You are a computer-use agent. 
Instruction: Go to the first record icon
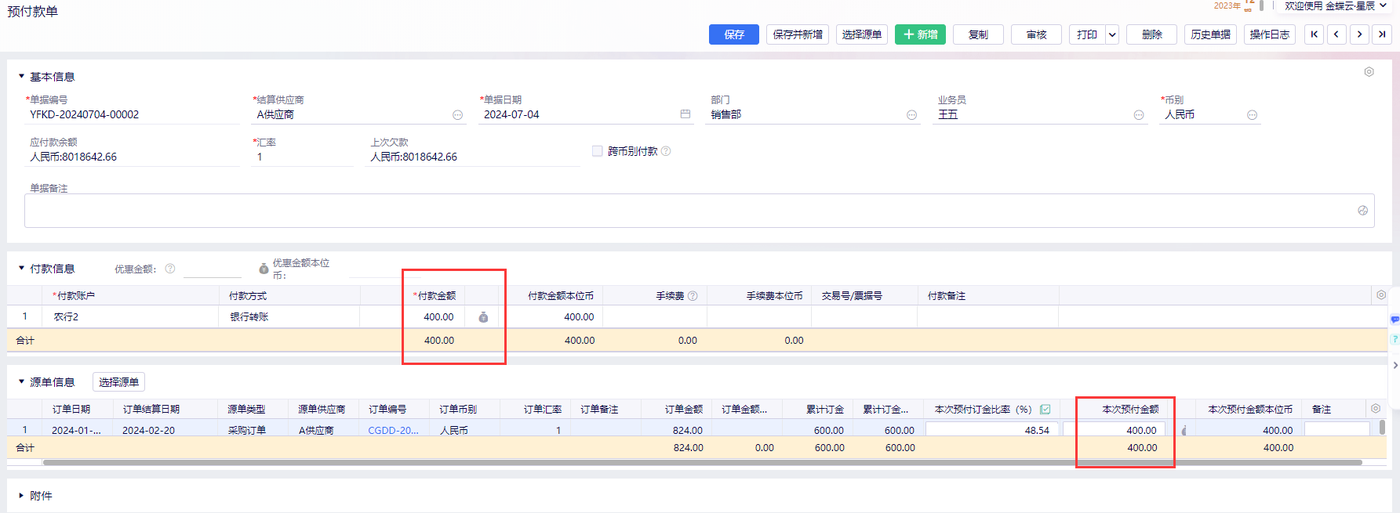coord(1314,34)
